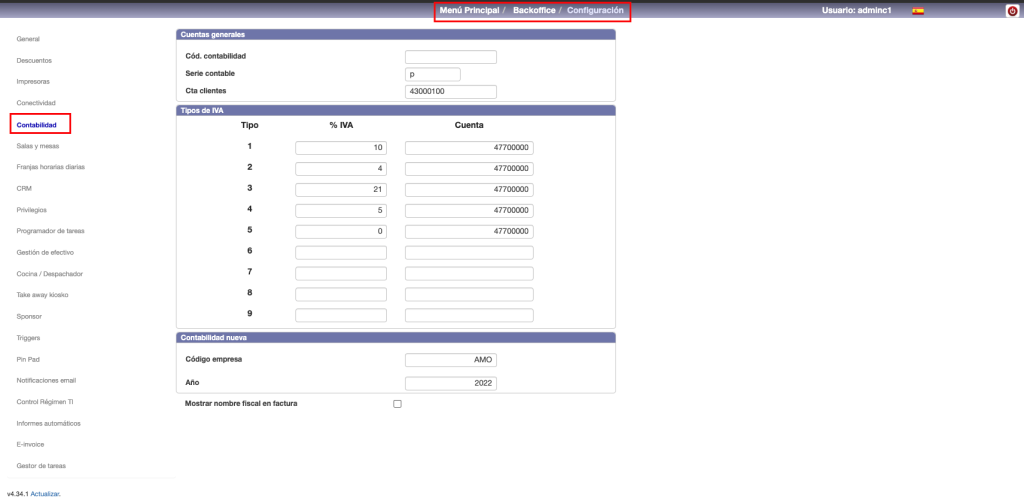Click the Actualizar version link
This screenshot has width=1024, height=498.
(46, 494)
